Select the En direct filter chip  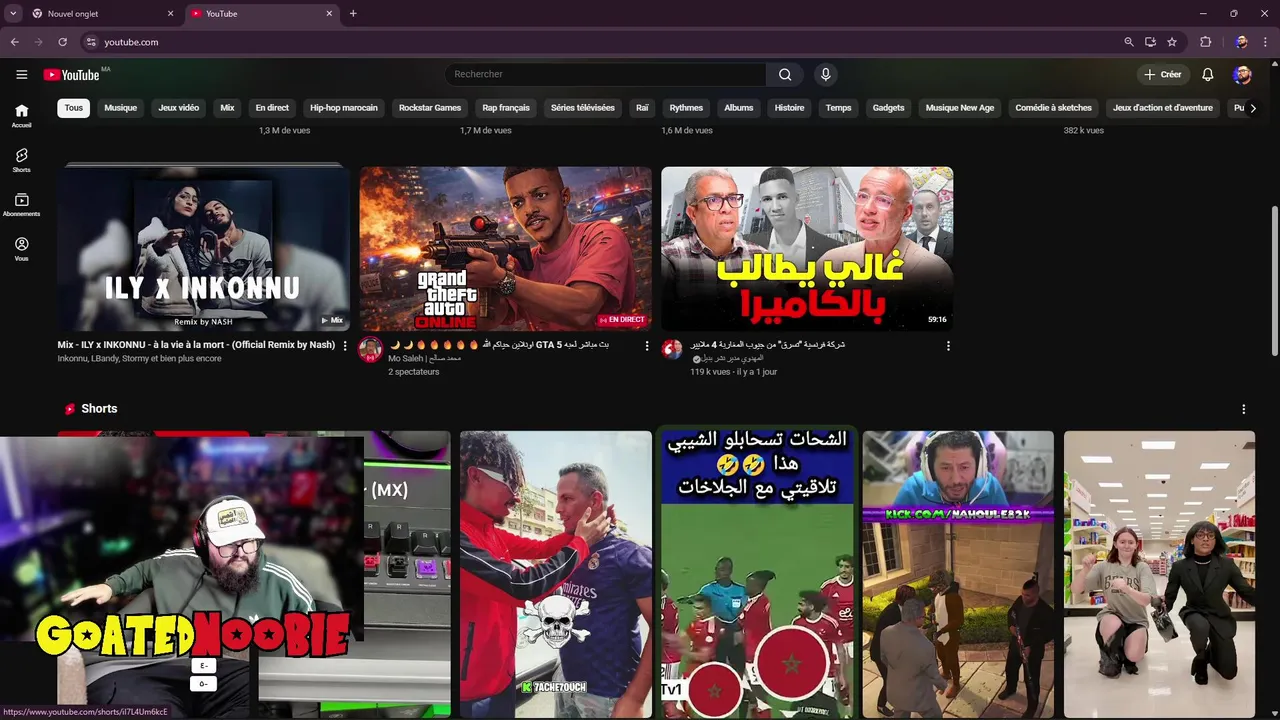(272, 108)
